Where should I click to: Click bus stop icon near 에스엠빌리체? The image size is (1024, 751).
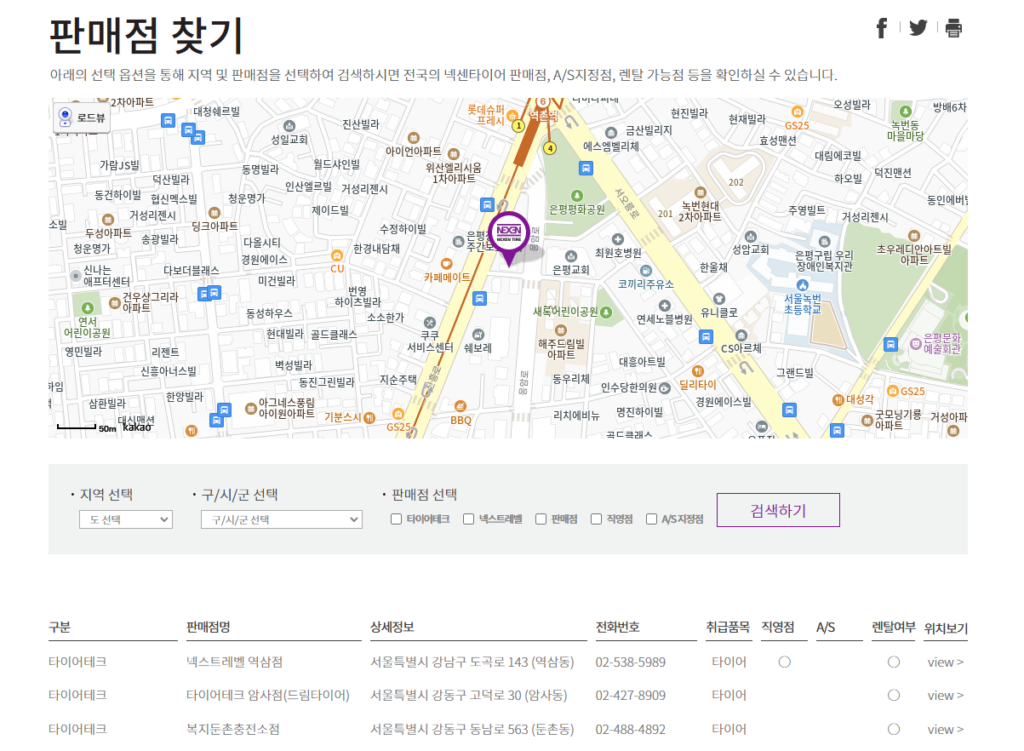click(x=586, y=168)
